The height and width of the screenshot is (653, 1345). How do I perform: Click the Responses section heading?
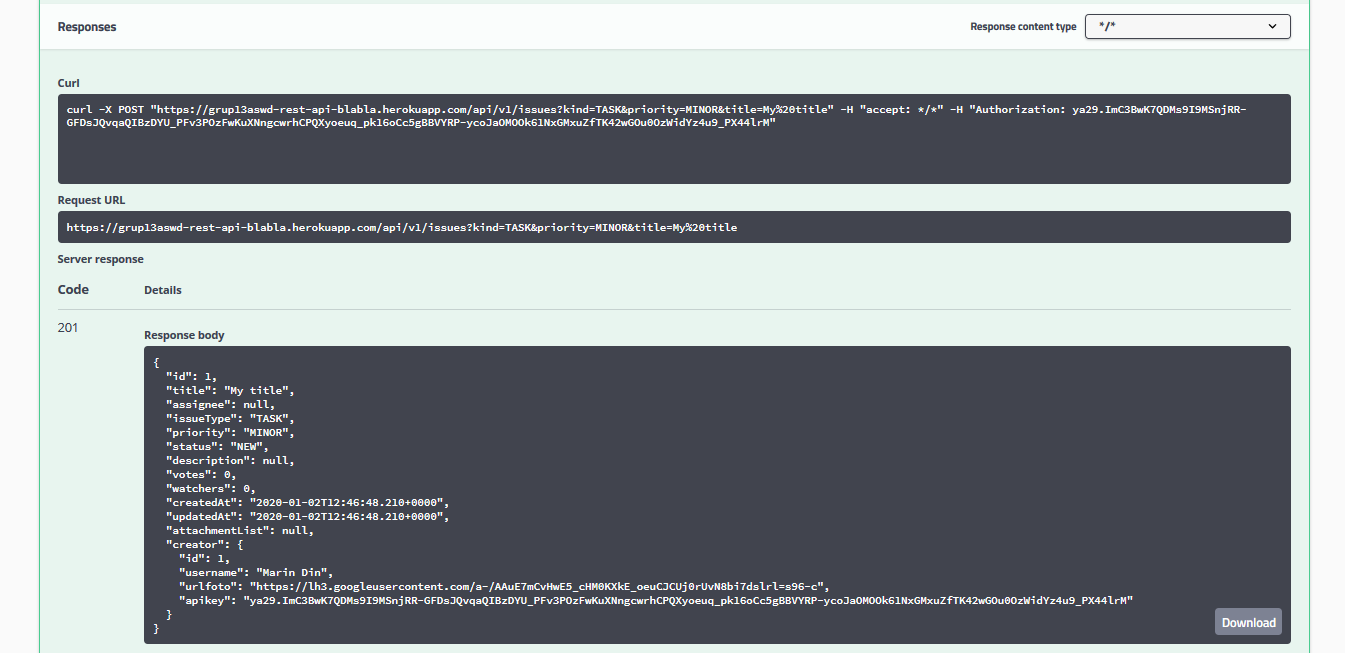tap(87, 27)
